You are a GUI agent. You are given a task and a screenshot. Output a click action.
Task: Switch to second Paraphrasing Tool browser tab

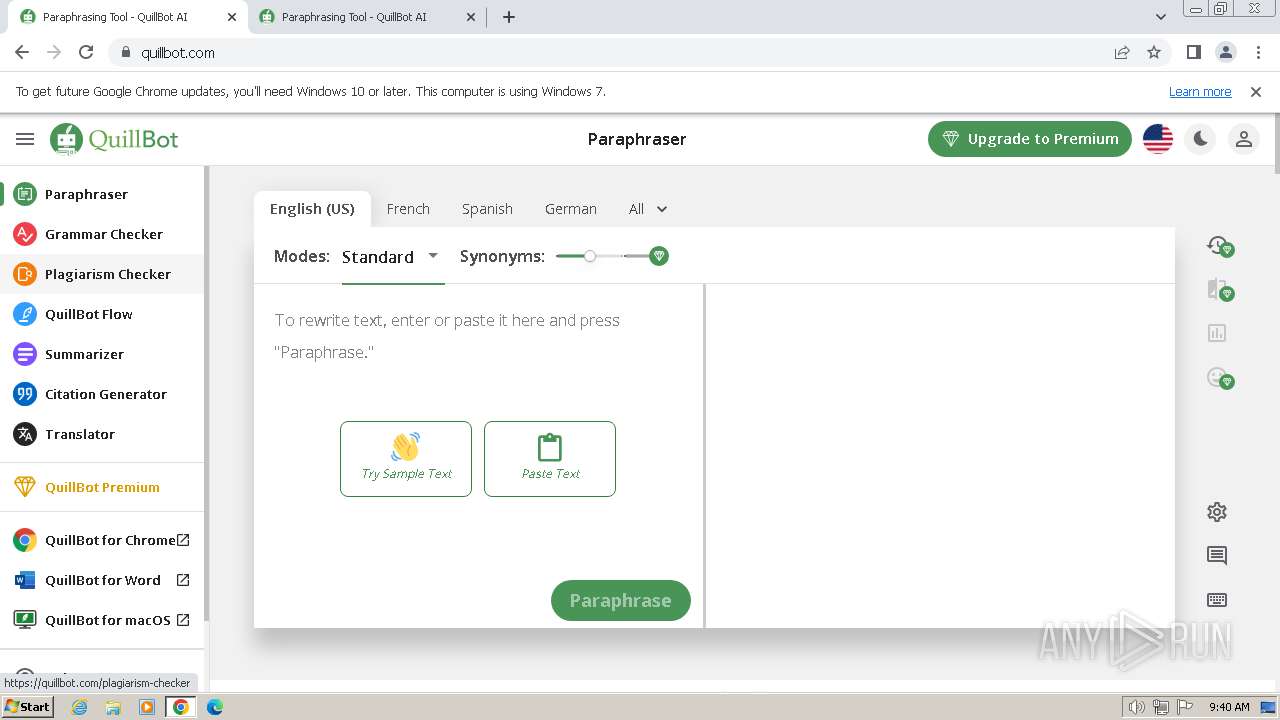[368, 17]
